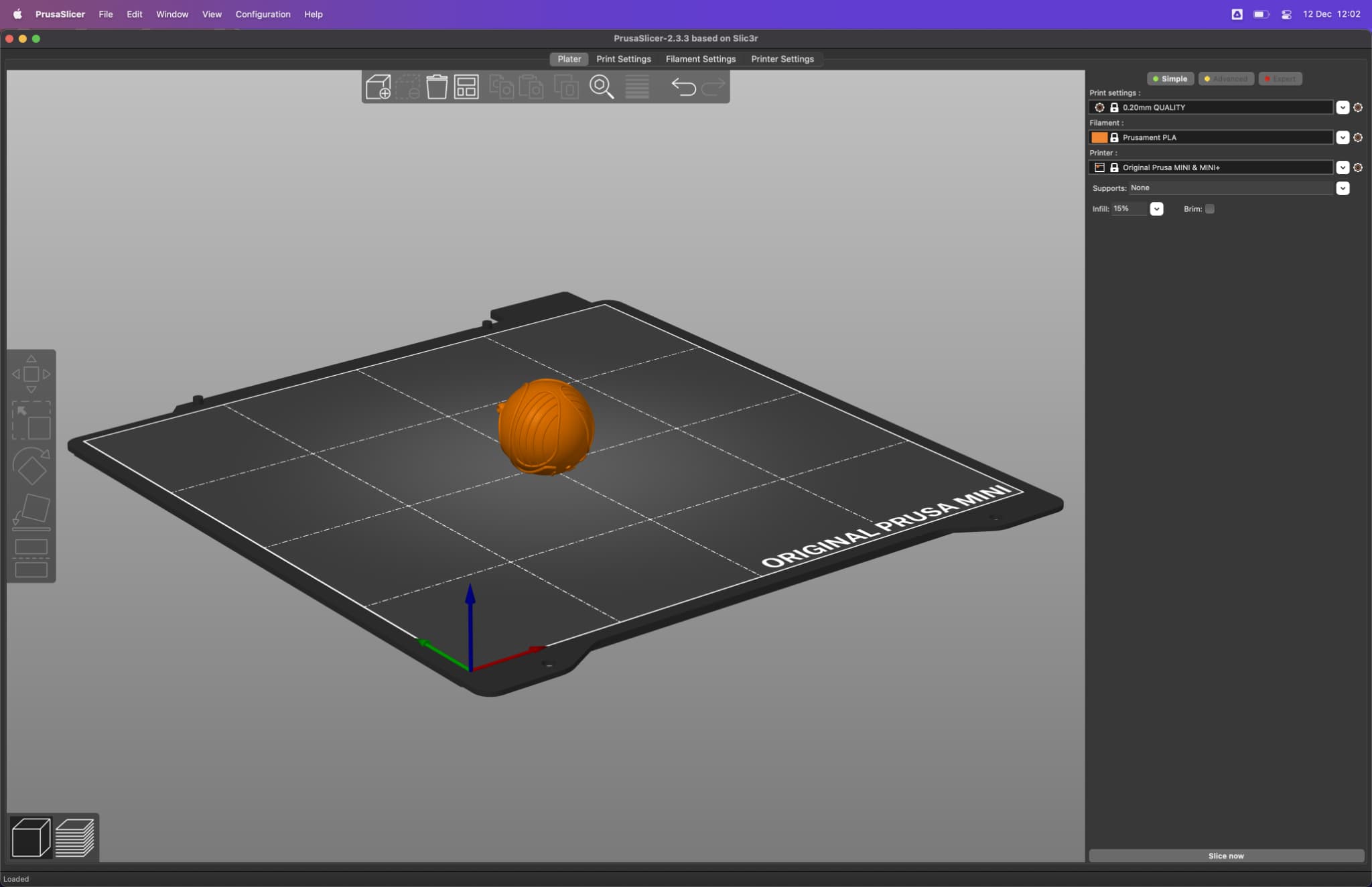Open the Supports dropdown arrow
The height and width of the screenshot is (887, 1372).
[x=1343, y=188]
